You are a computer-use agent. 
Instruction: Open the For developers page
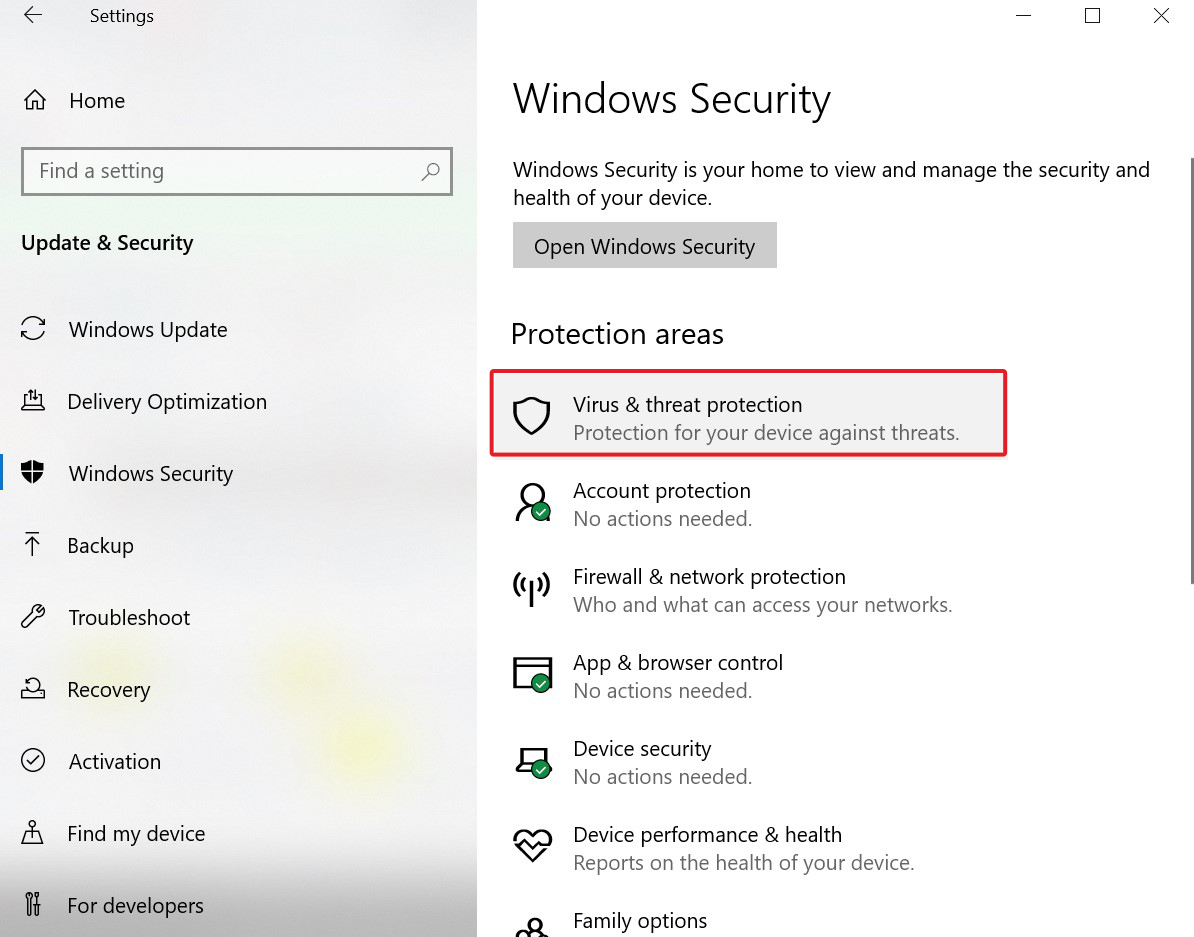(135, 906)
